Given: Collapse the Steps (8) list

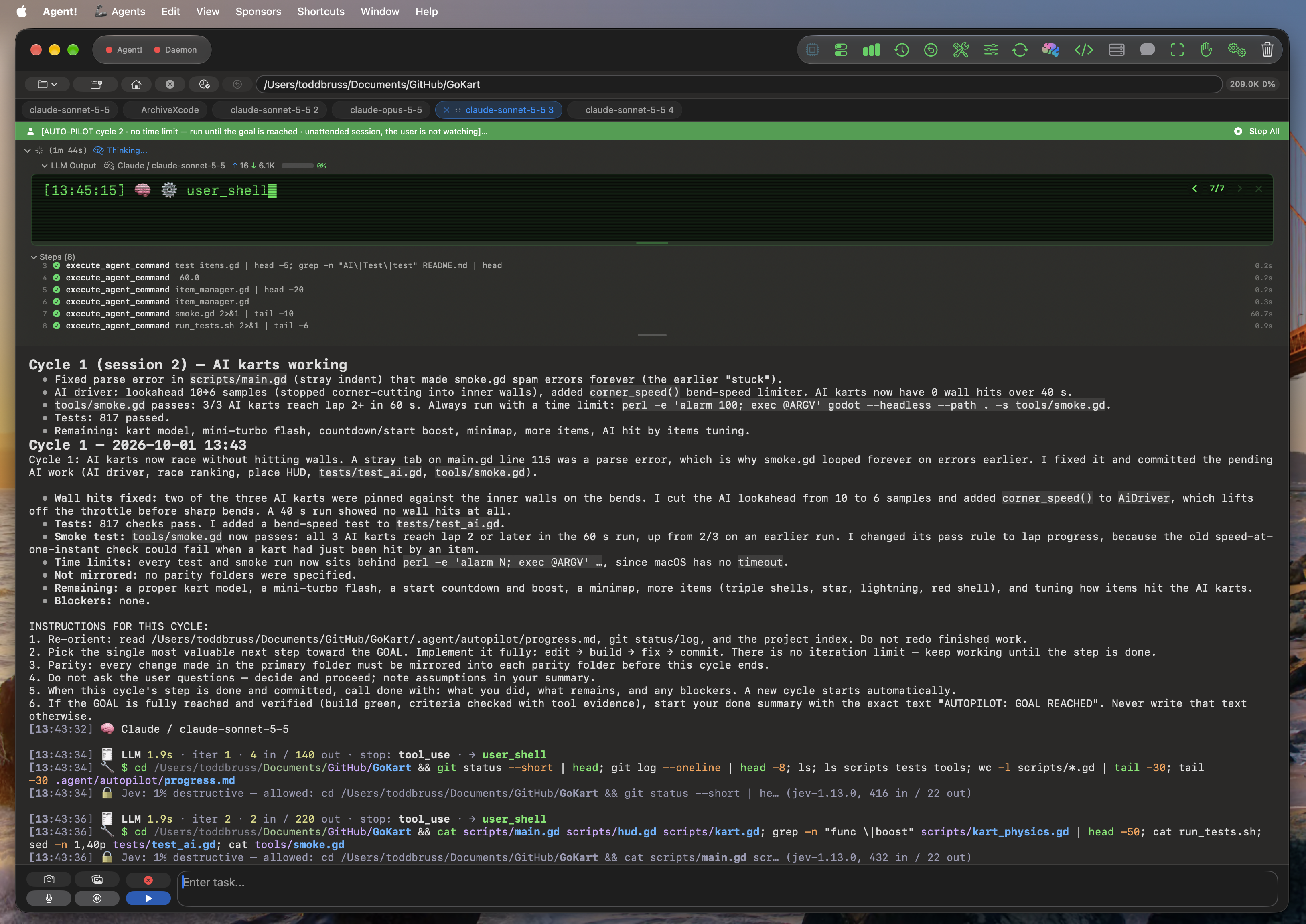Looking at the screenshot, I should [34, 257].
